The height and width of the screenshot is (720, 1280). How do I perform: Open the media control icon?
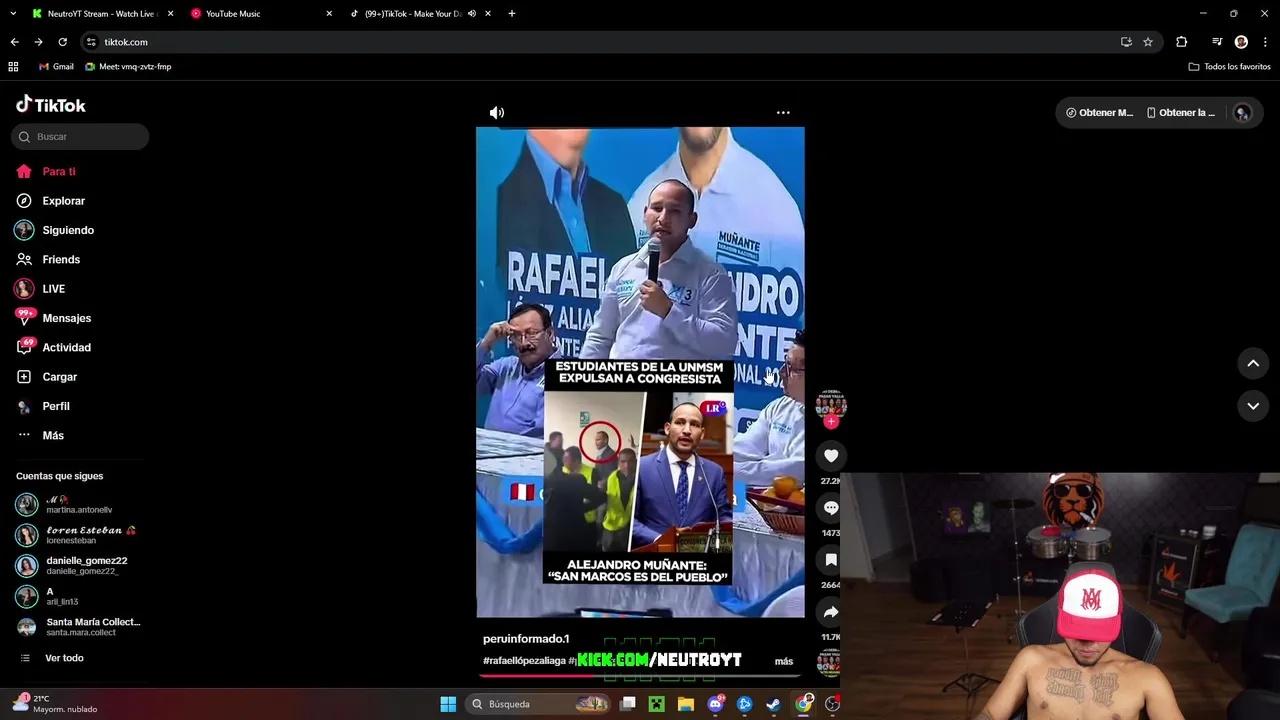click(1217, 42)
